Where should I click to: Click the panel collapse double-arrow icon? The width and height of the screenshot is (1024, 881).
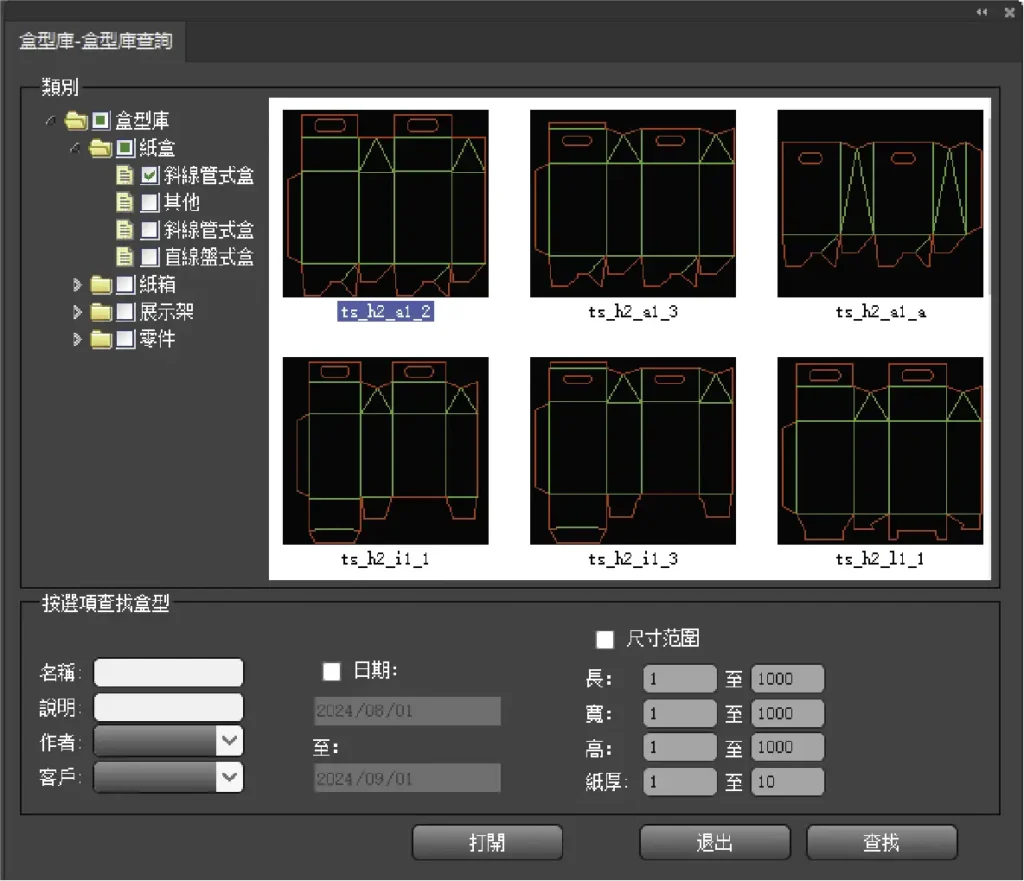coord(982,11)
